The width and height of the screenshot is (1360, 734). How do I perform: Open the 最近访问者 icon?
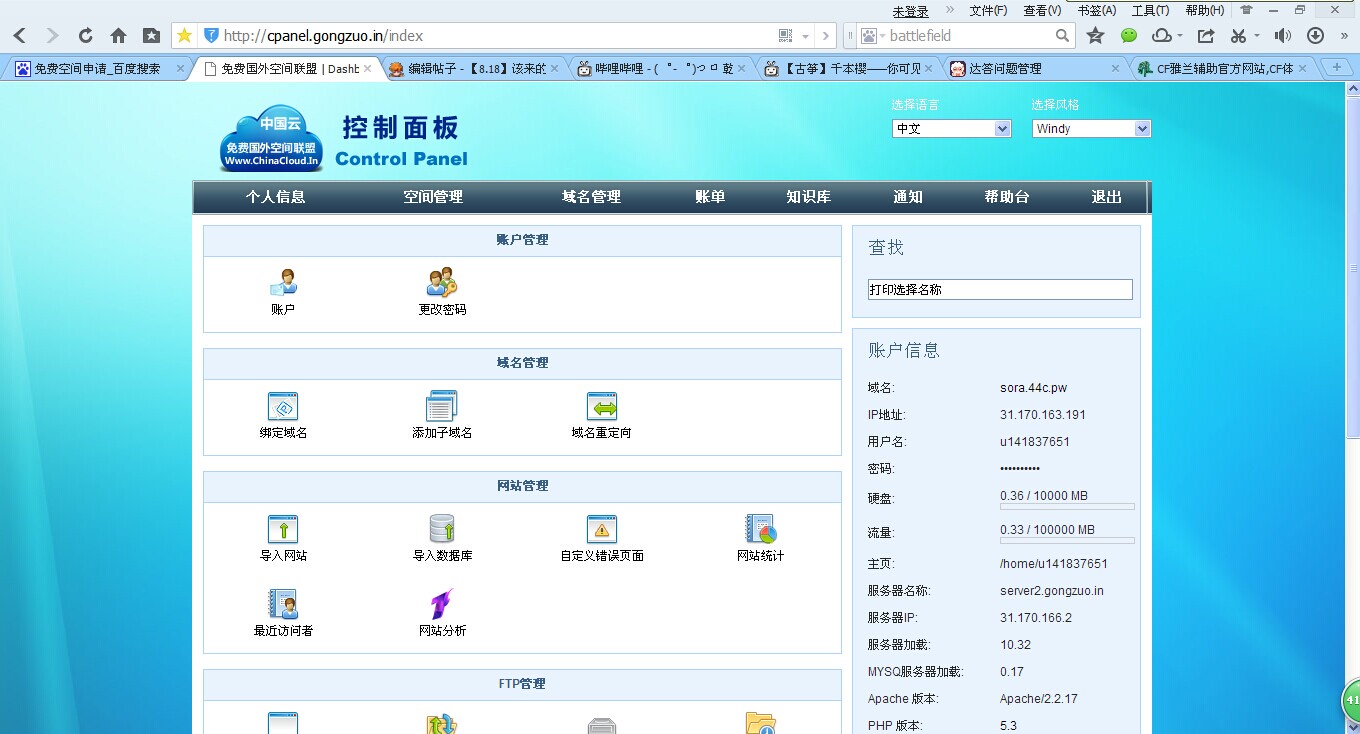(x=283, y=604)
